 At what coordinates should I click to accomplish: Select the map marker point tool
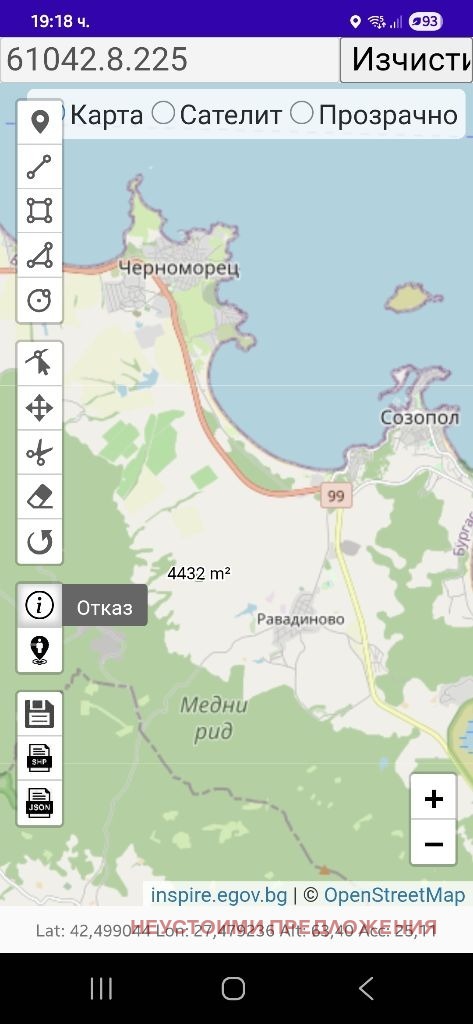point(40,122)
